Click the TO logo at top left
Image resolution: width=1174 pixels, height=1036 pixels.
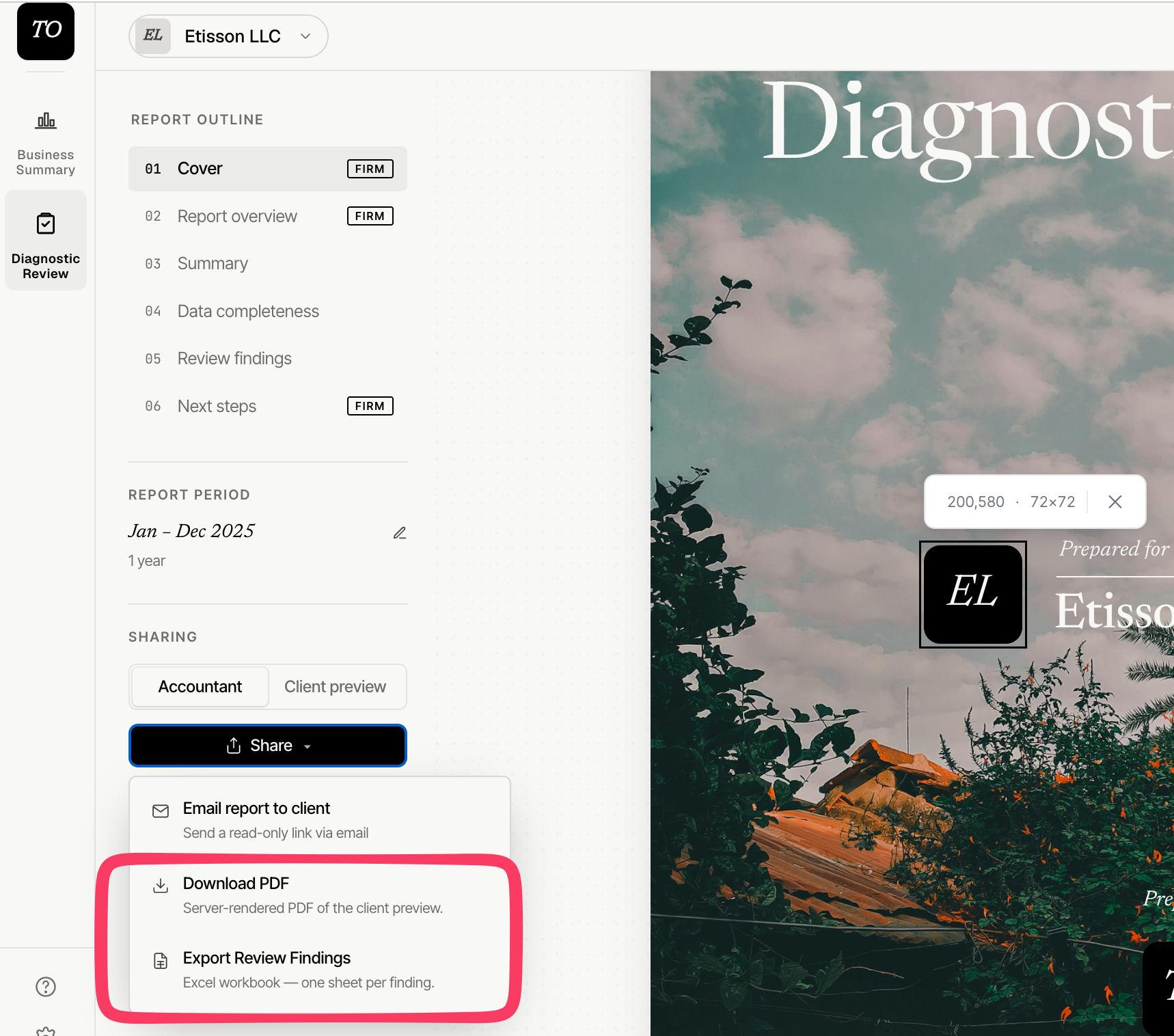coord(46,31)
